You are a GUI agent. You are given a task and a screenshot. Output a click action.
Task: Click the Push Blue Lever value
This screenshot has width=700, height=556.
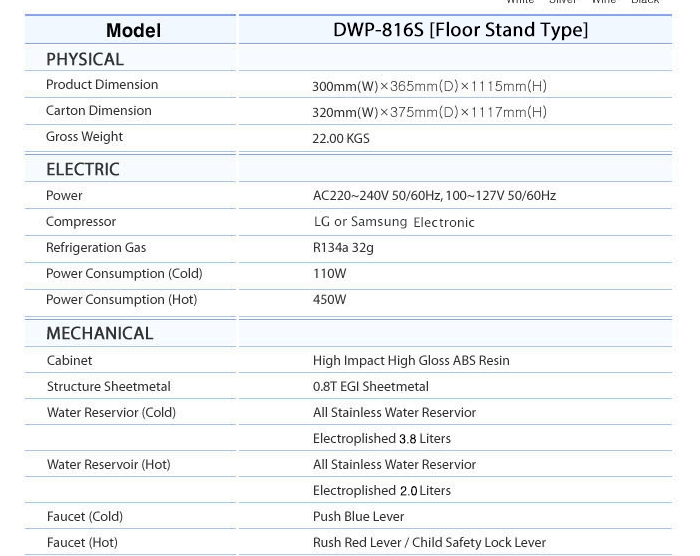point(358,517)
